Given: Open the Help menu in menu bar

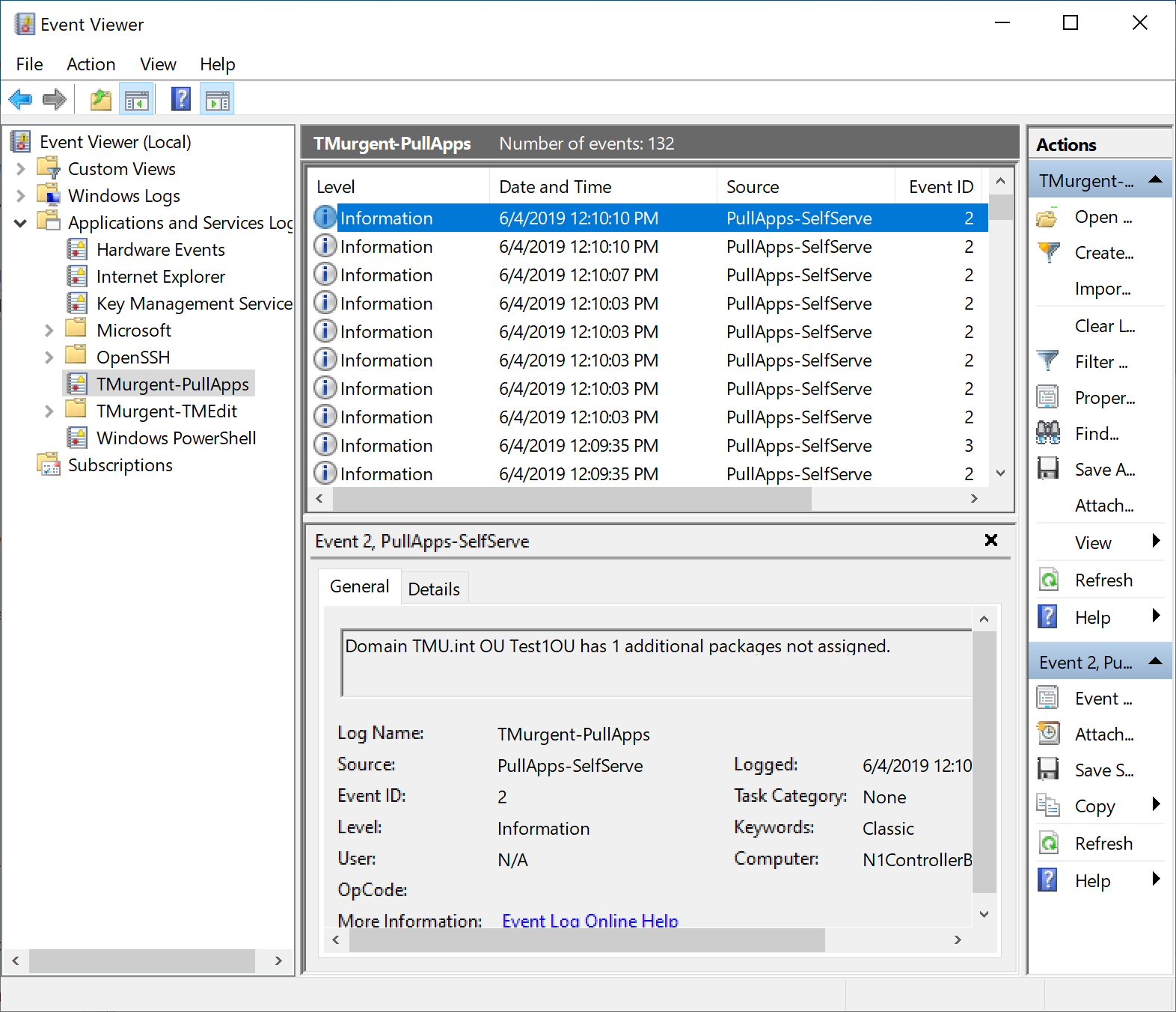Looking at the screenshot, I should (217, 64).
